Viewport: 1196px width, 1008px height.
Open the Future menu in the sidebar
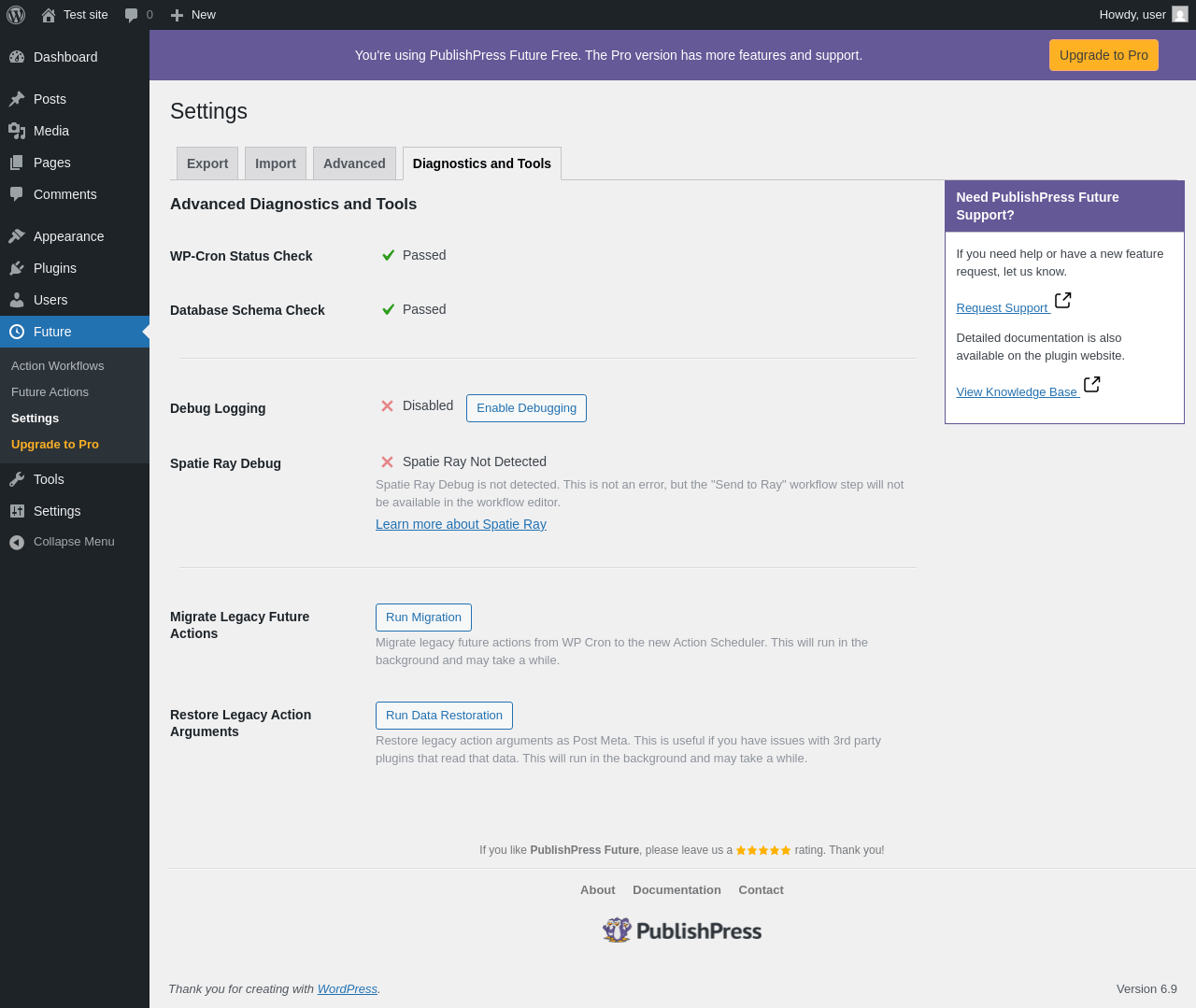[x=75, y=332]
